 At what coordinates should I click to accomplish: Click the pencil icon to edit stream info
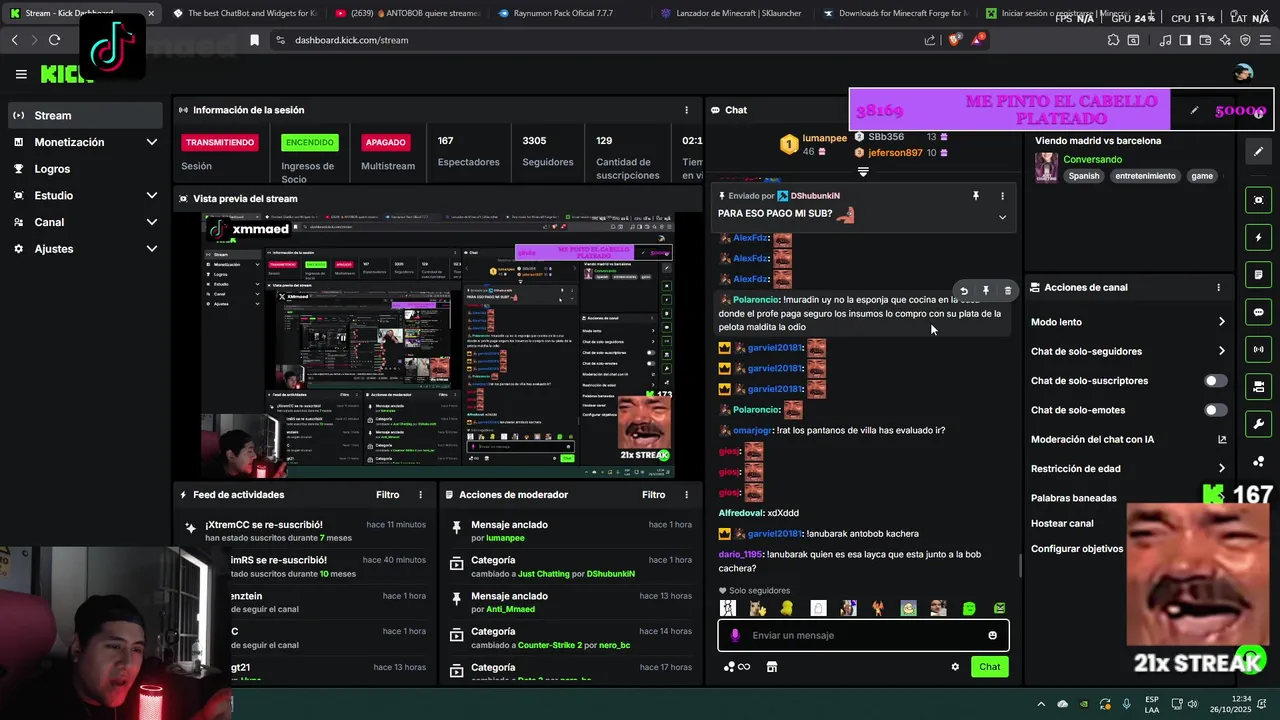tap(1258, 151)
